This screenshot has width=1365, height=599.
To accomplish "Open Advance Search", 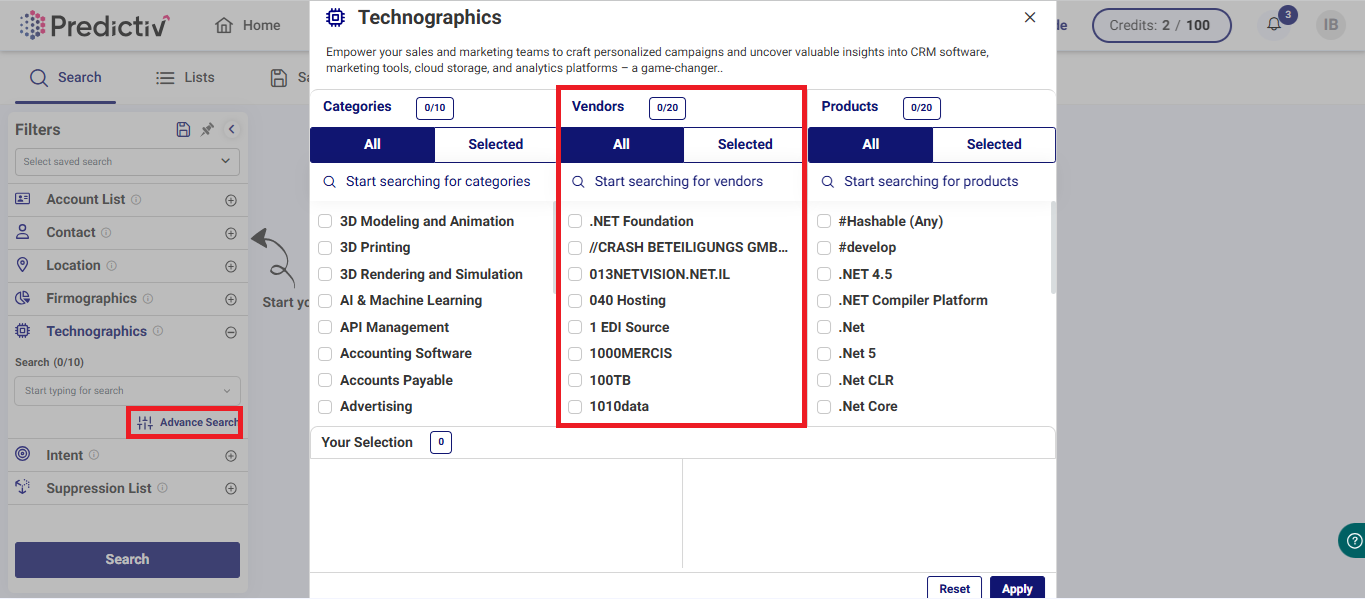I will (187, 422).
